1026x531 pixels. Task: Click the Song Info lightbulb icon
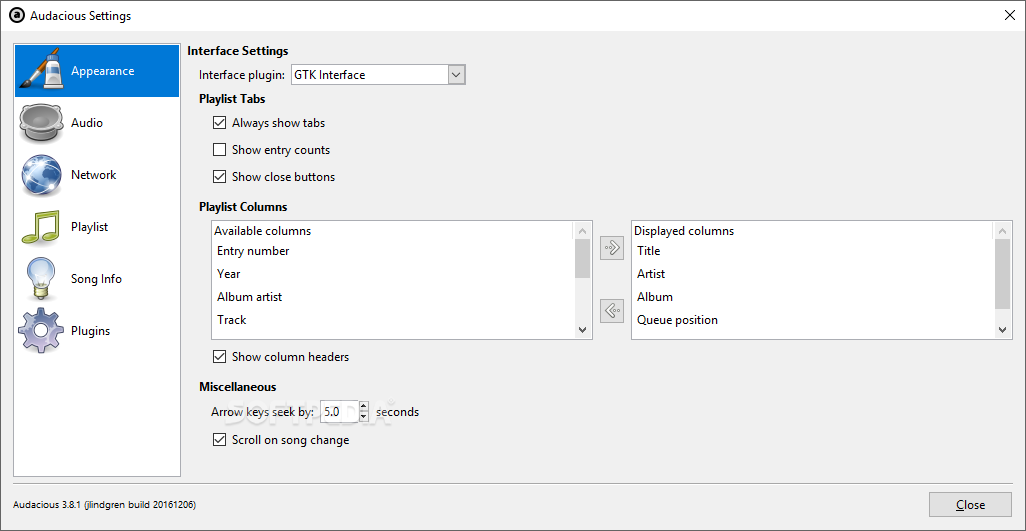click(41, 279)
